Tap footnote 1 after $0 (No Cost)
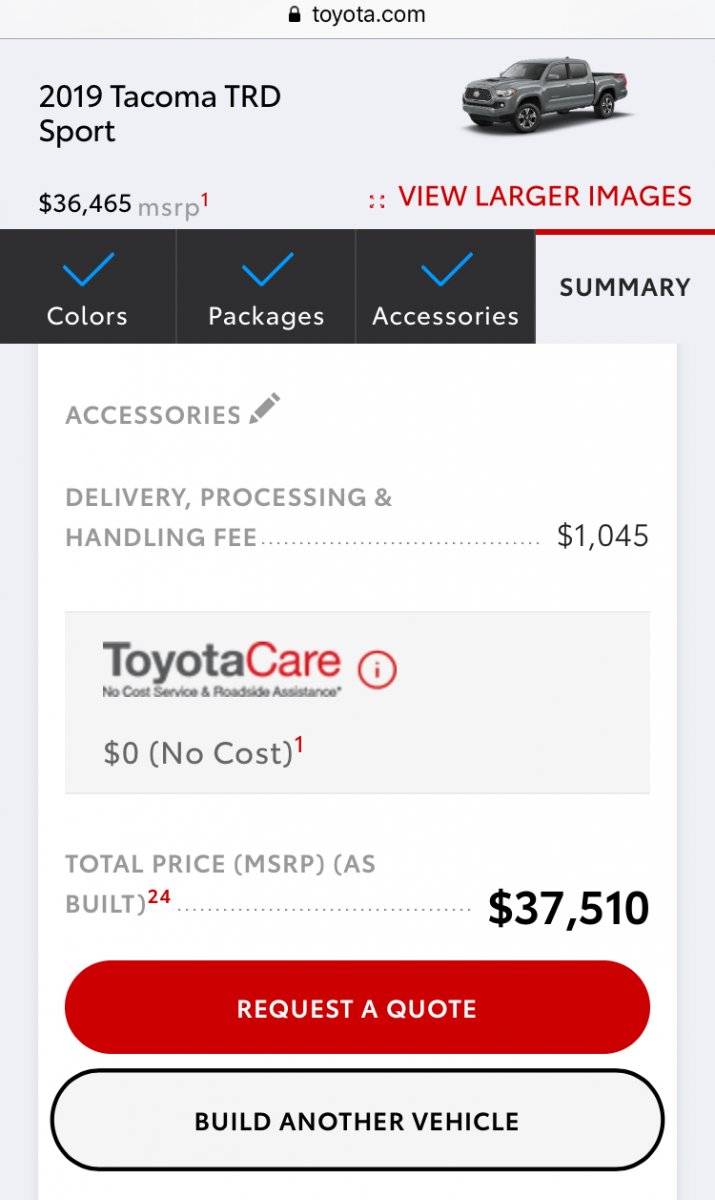The height and width of the screenshot is (1200, 715). coord(298,744)
